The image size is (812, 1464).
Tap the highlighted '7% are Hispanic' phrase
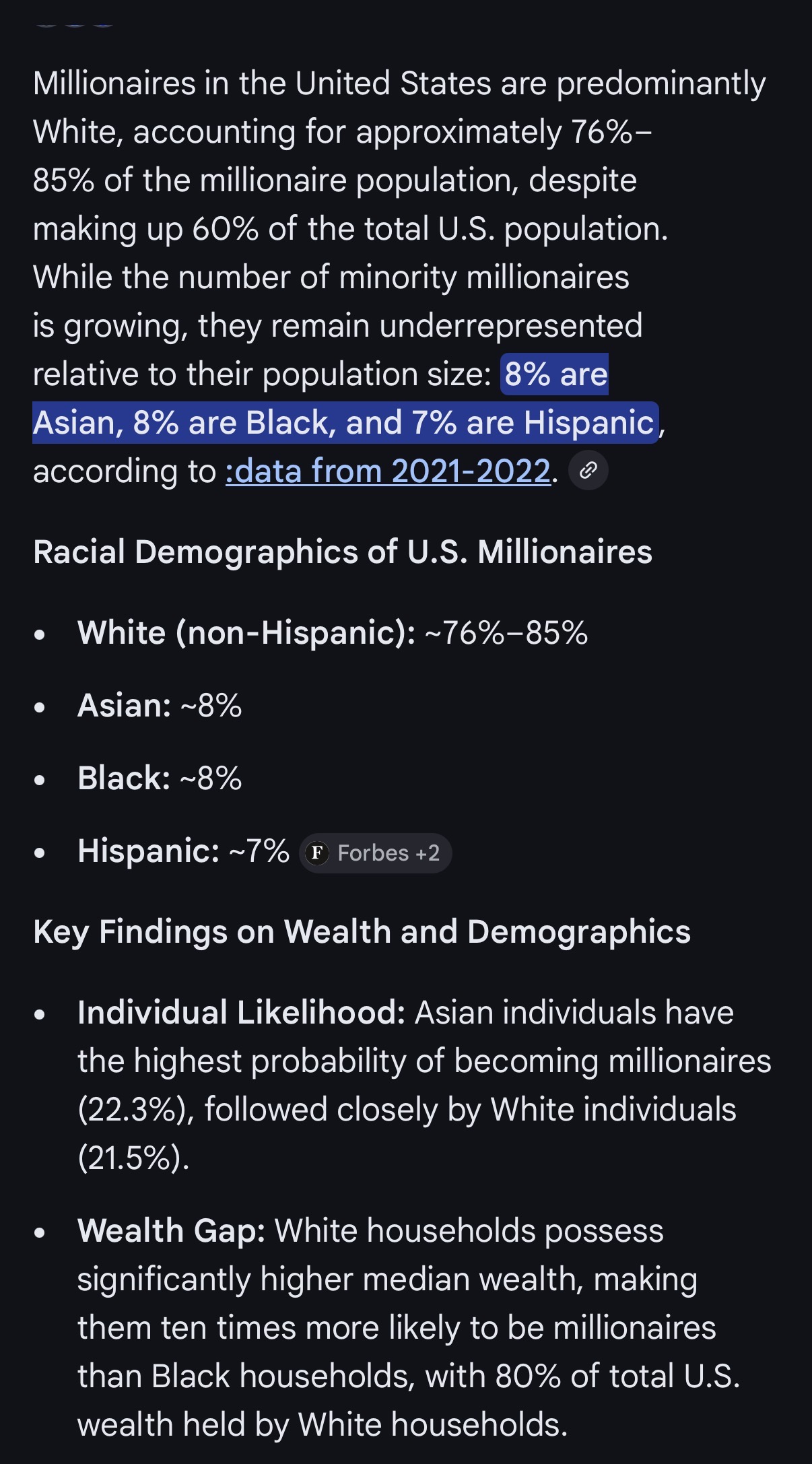[533, 423]
